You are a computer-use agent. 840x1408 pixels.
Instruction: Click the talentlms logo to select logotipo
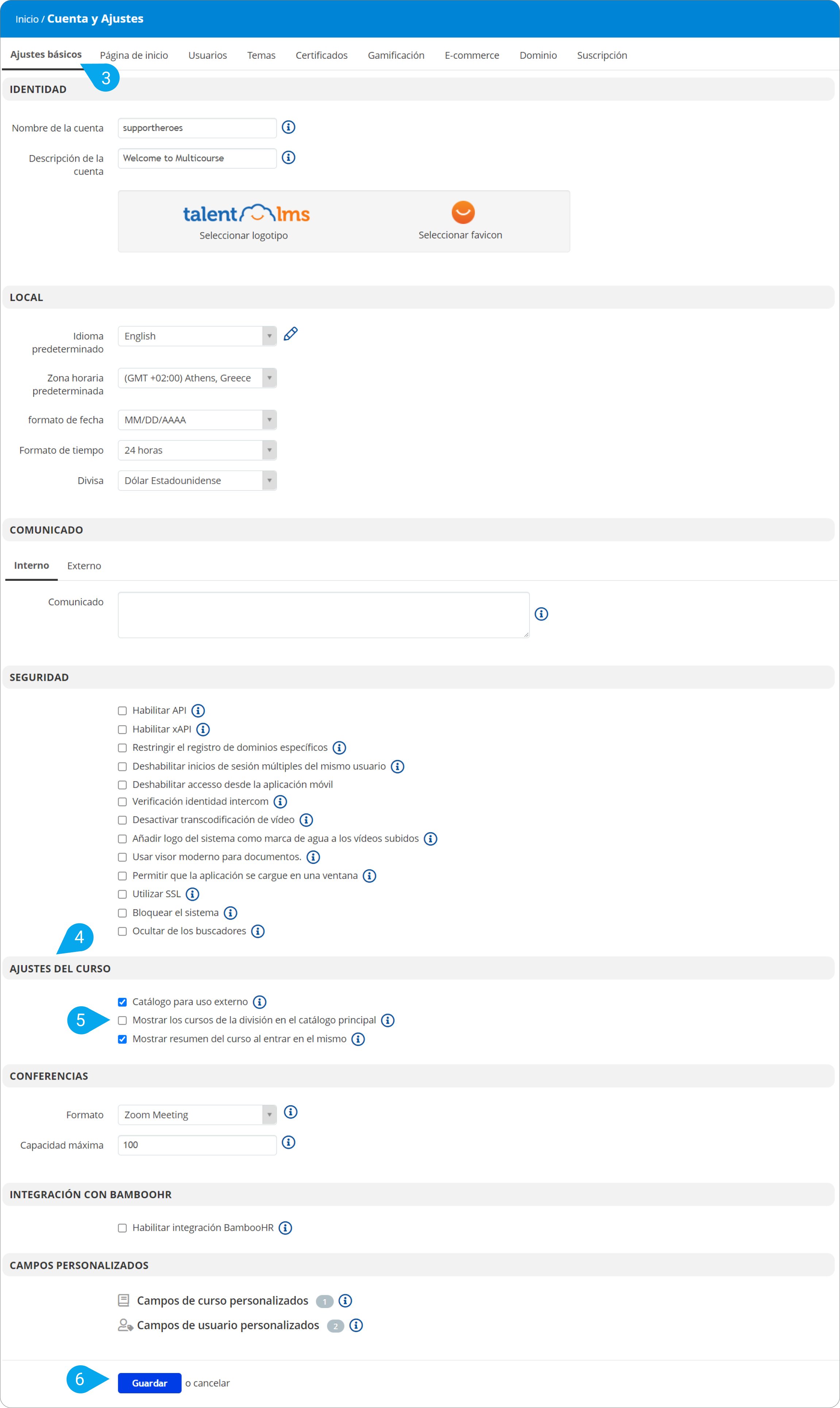(246, 214)
